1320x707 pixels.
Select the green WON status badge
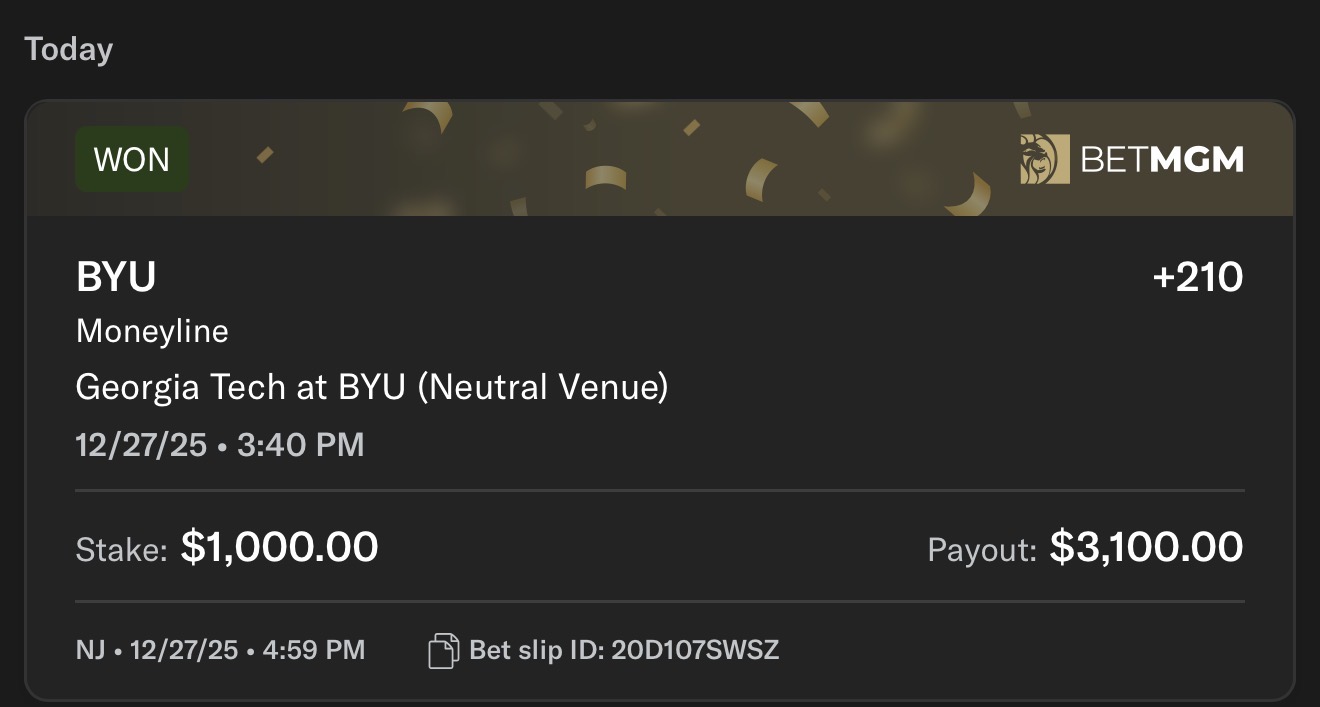click(x=132, y=159)
